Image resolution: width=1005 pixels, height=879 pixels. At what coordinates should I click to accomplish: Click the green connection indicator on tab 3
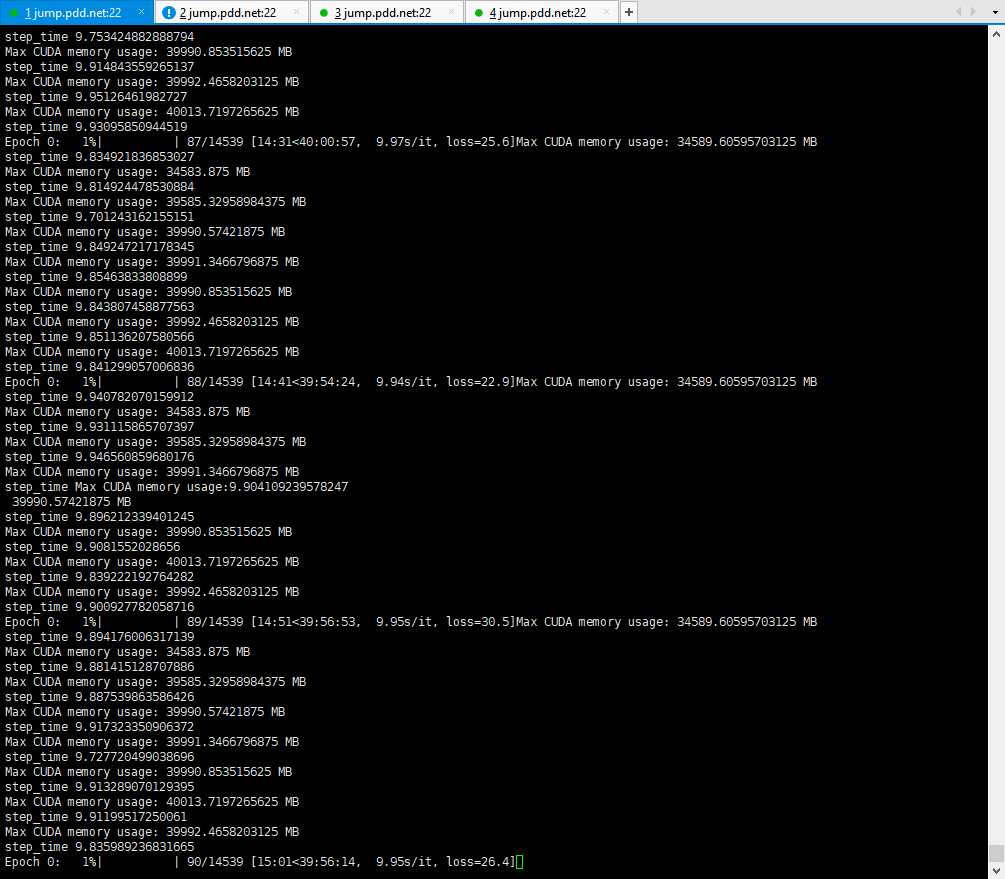pos(323,10)
